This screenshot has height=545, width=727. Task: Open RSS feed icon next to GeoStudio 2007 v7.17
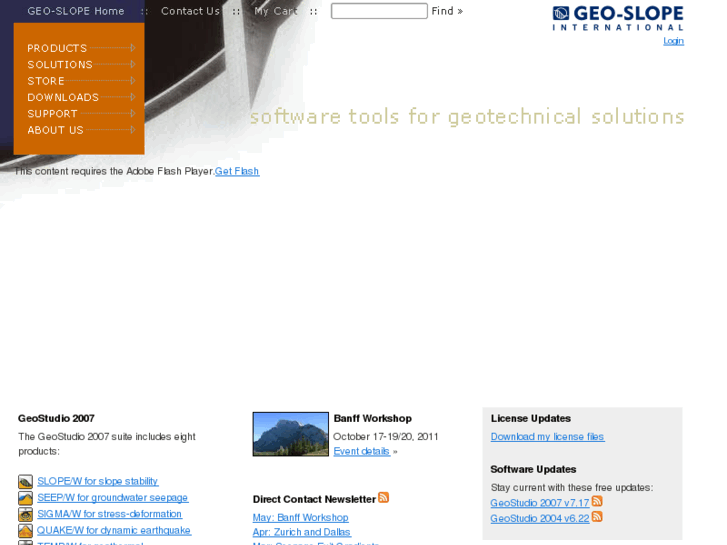597,501
